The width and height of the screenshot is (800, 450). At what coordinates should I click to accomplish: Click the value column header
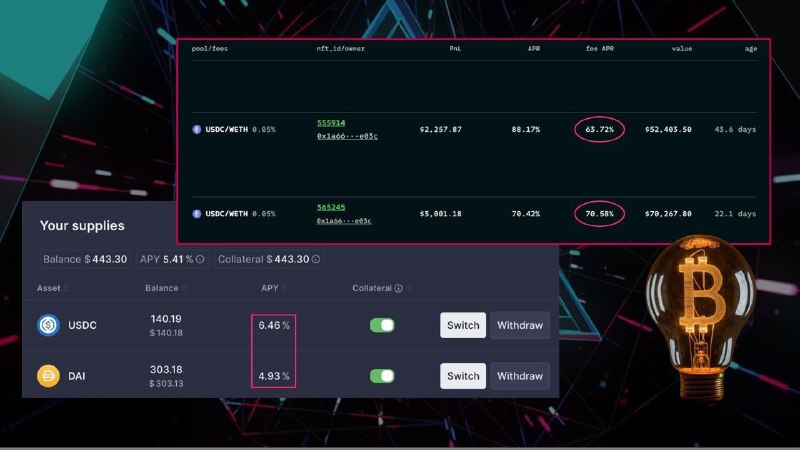click(682, 48)
